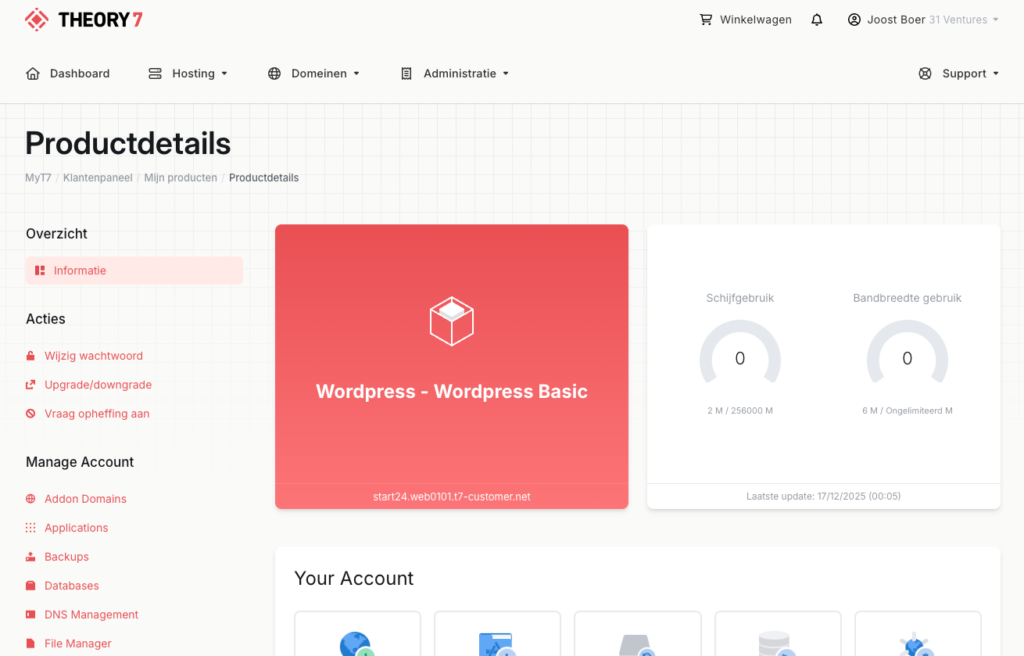The width and height of the screenshot is (1024, 656).
Task: Click the grid icon next to Applications
Action: 31,528
